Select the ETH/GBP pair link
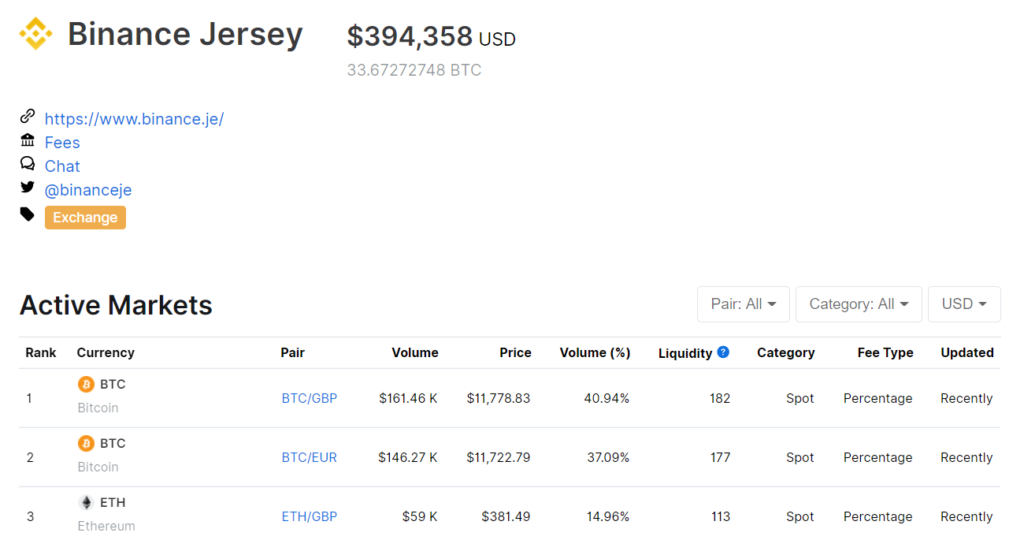 click(309, 517)
